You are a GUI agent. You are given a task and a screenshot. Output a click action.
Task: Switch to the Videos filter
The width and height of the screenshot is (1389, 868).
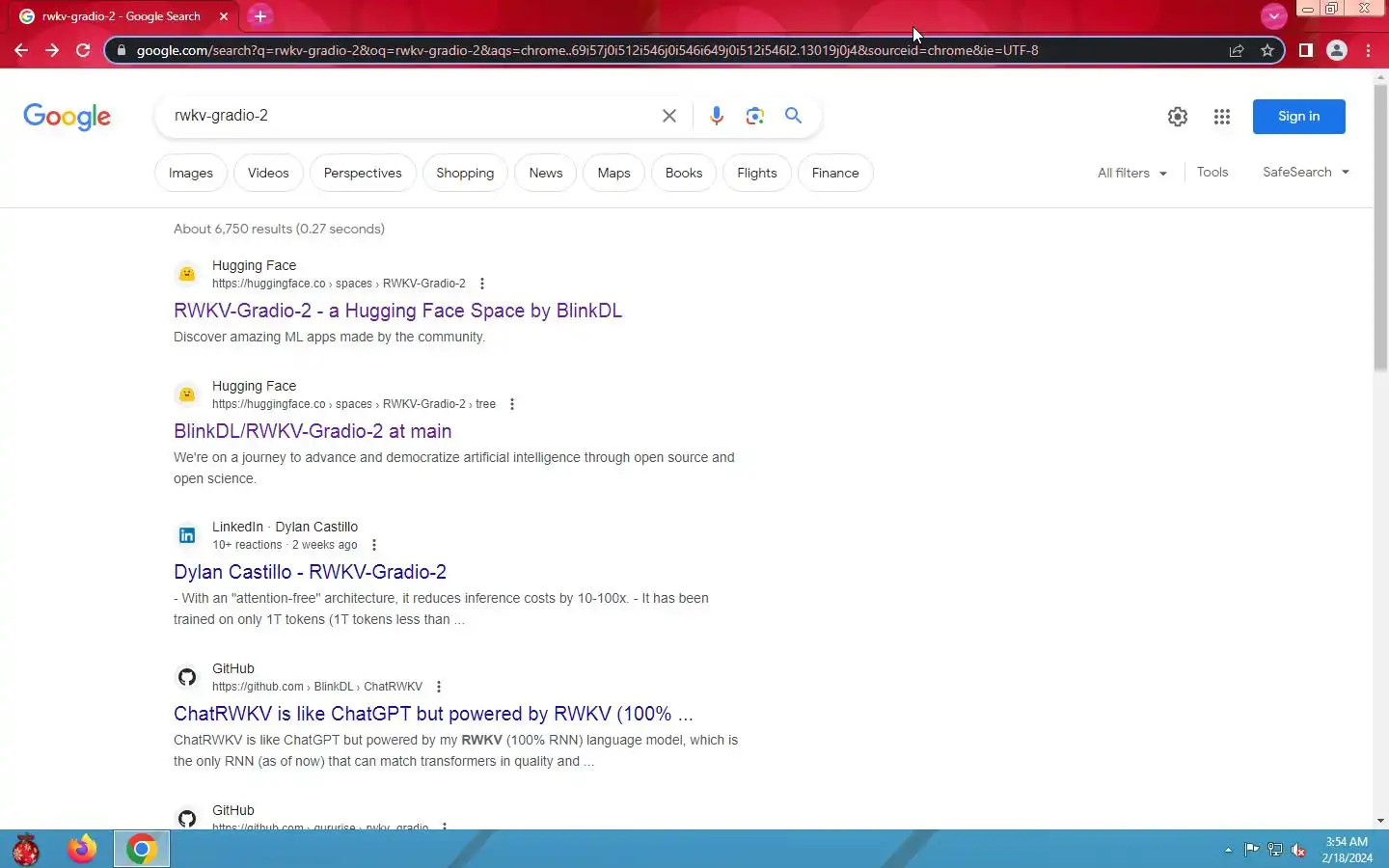point(268,173)
